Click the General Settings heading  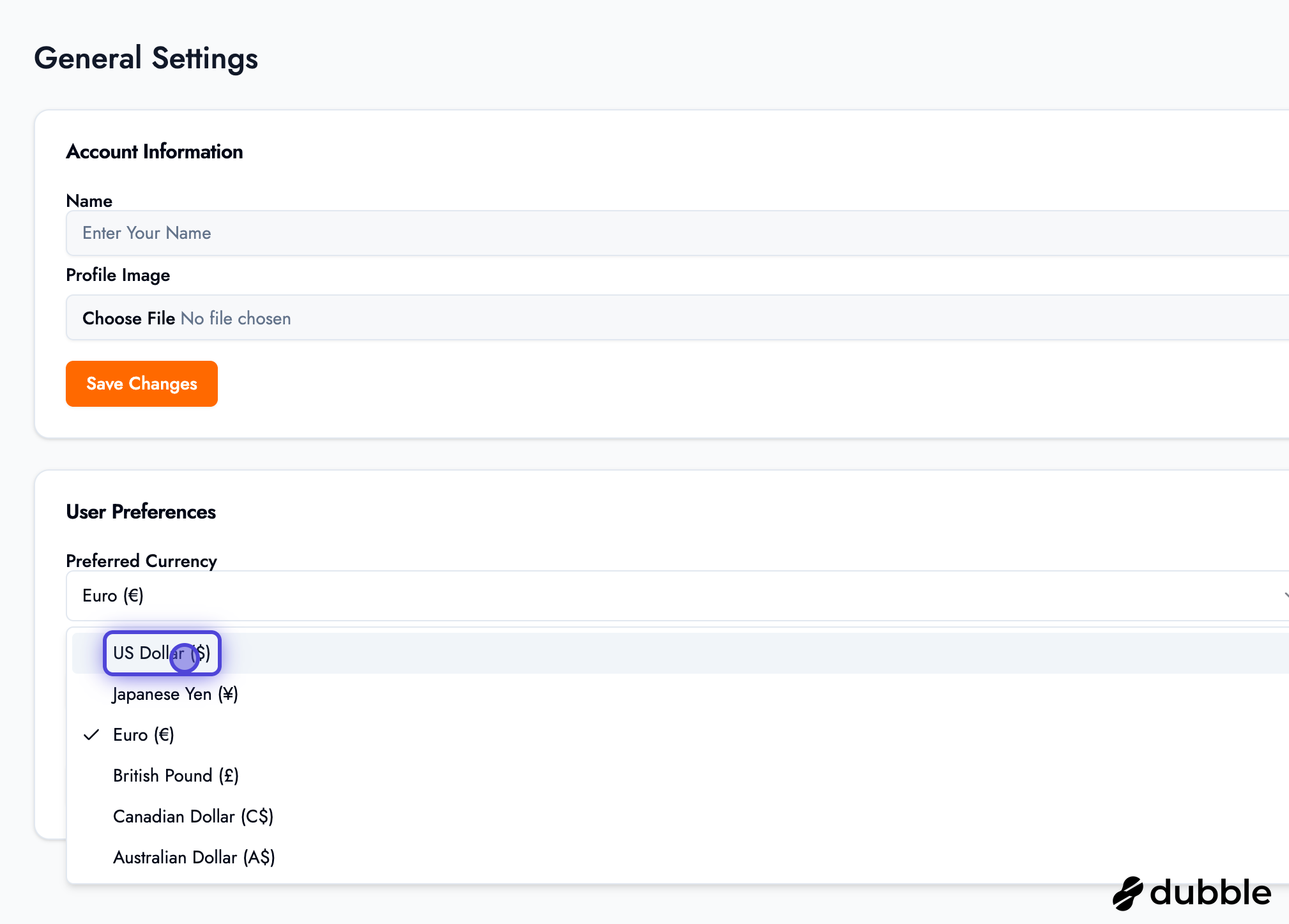146,58
